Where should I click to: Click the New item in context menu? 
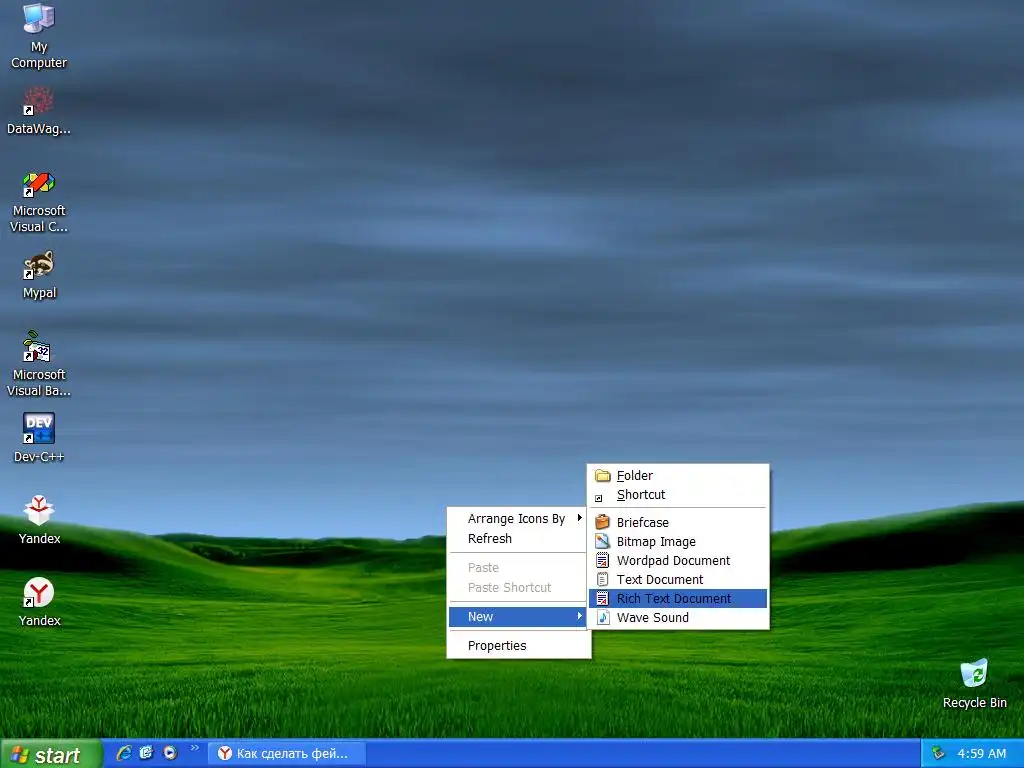point(517,616)
